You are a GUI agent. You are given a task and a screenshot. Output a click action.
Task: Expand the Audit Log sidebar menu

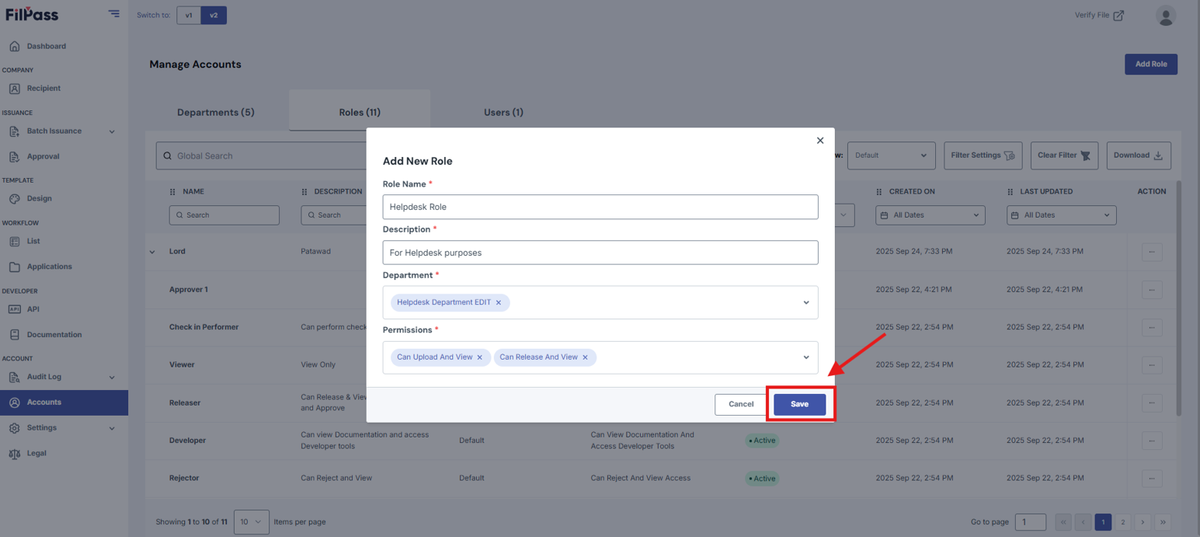(x=64, y=377)
